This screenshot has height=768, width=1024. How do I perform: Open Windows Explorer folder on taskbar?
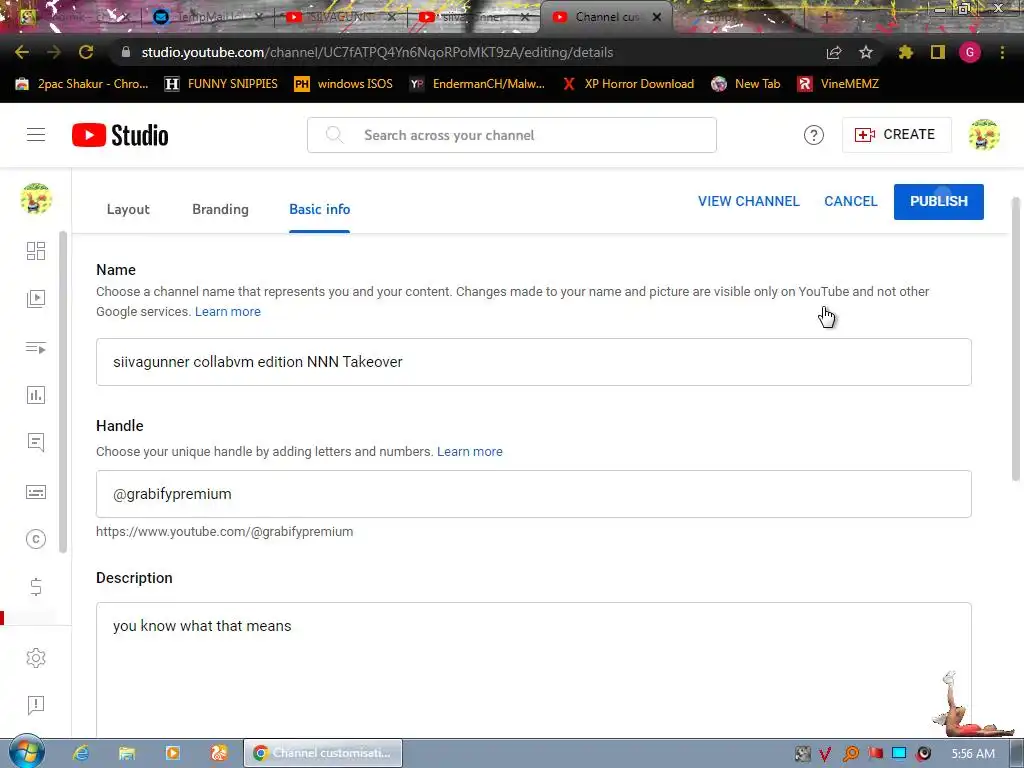127,753
